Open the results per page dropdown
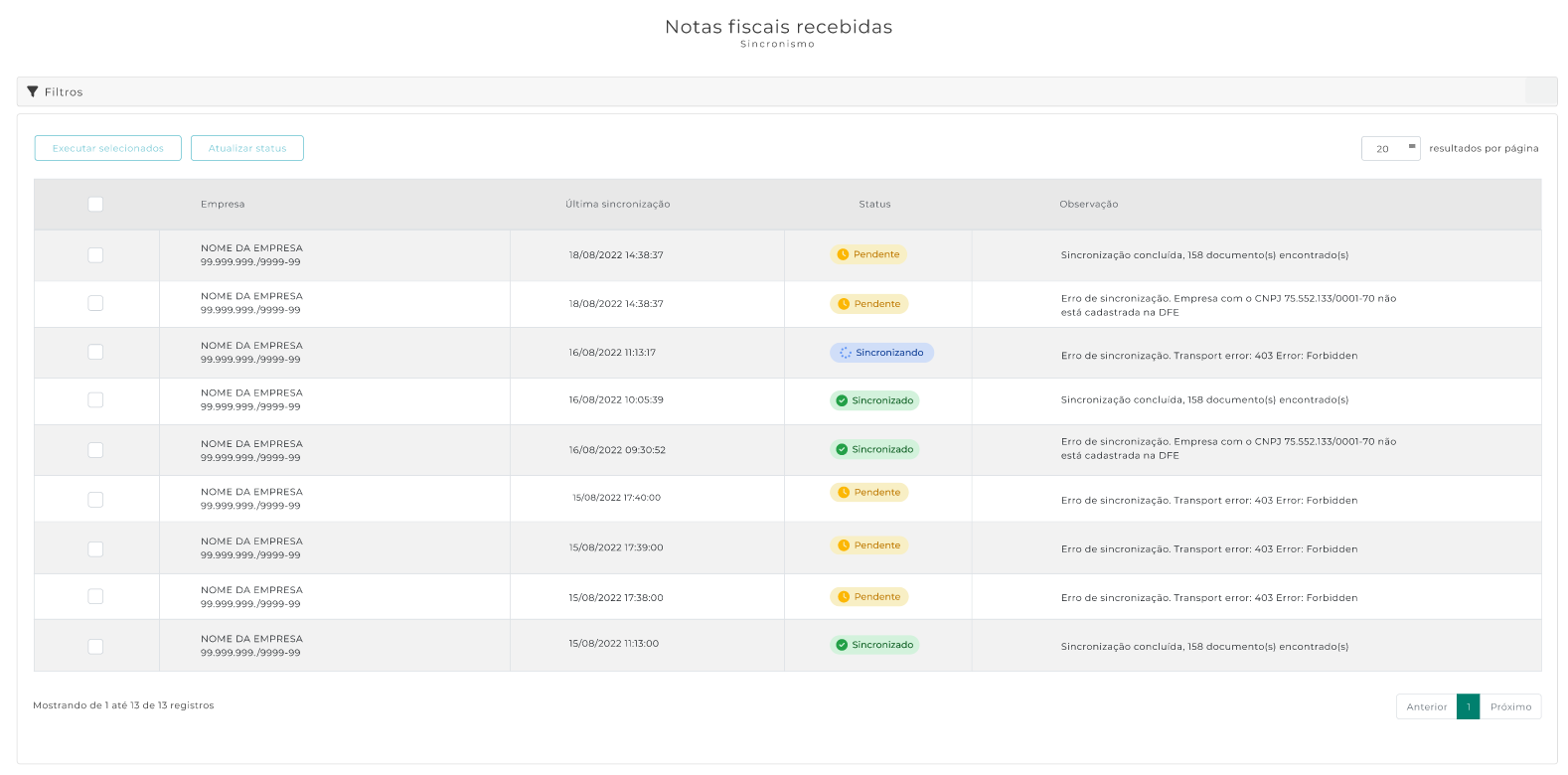 (1390, 148)
